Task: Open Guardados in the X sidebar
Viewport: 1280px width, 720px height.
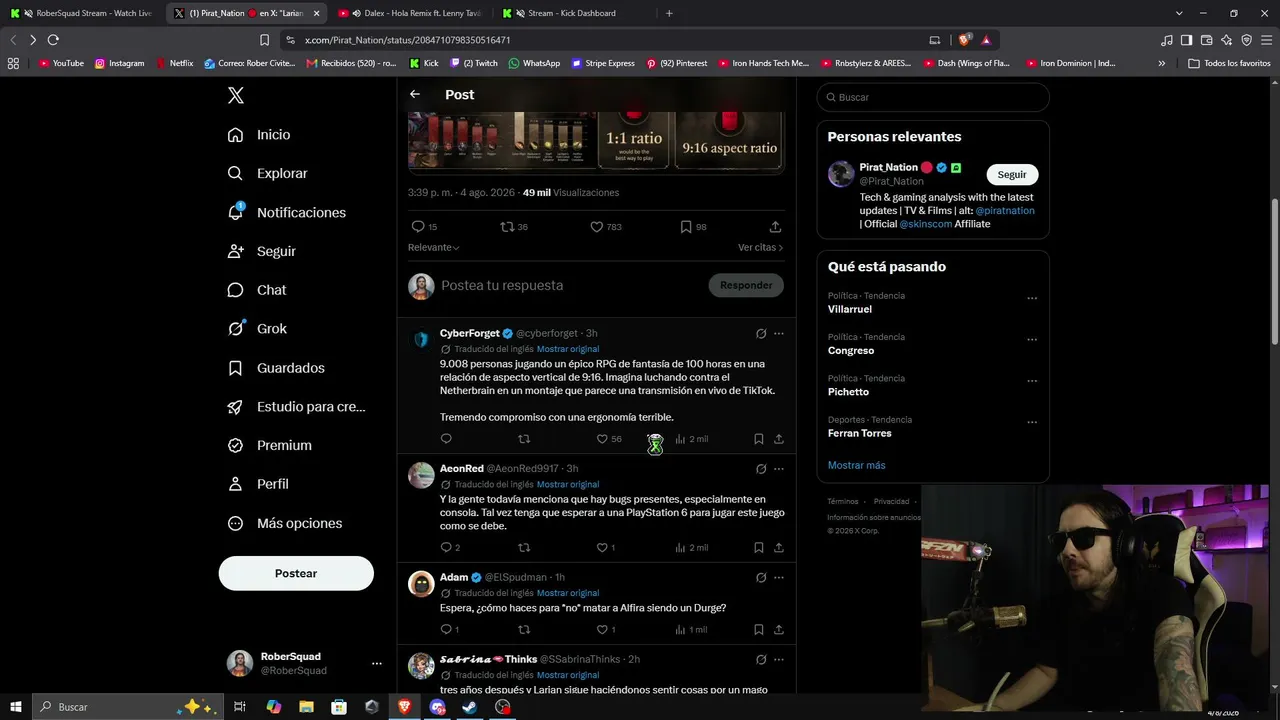Action: tap(276, 368)
